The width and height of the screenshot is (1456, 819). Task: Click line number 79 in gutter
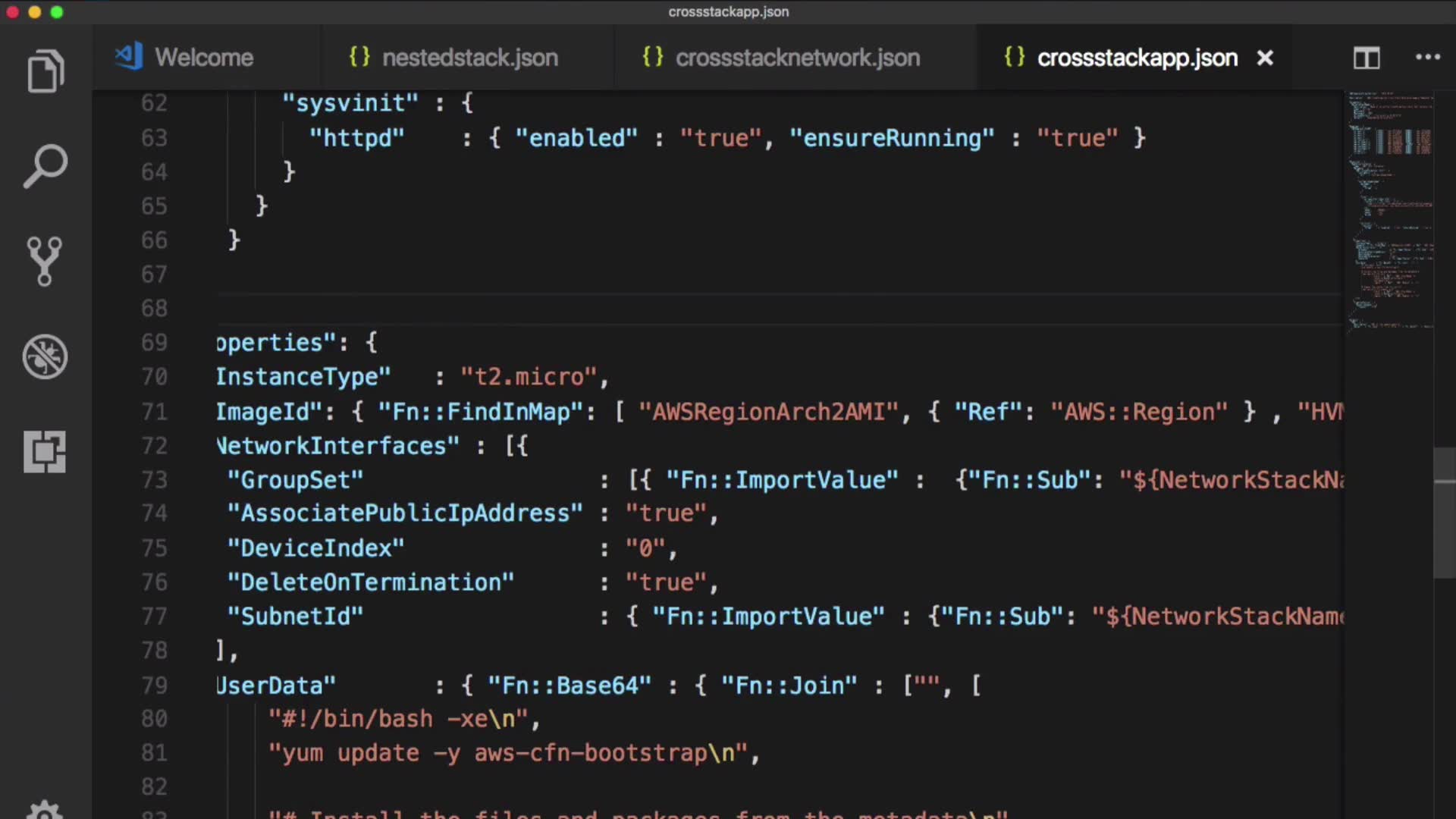[x=154, y=686]
